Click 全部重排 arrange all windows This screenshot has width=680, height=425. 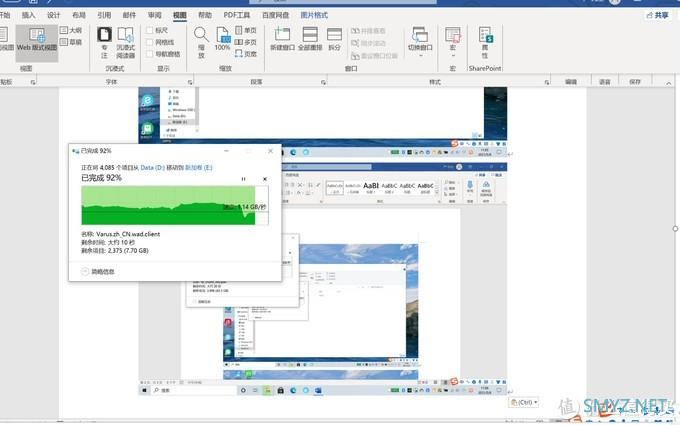[x=310, y=39]
